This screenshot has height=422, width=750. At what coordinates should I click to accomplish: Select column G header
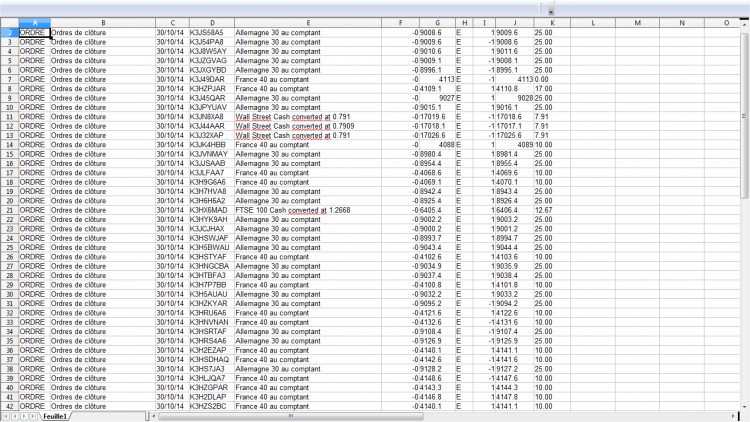tap(437, 22)
